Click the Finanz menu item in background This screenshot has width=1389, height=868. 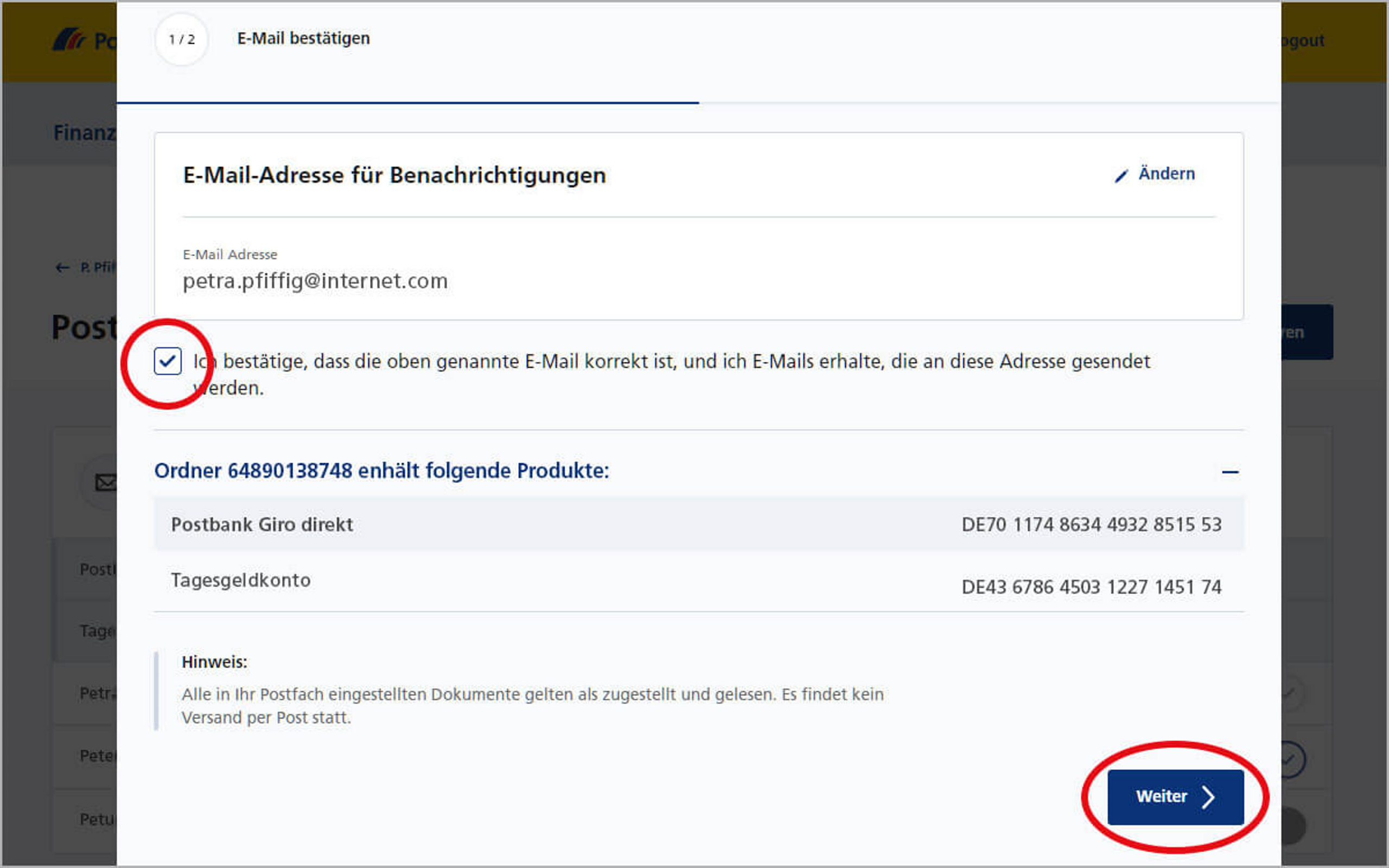[x=85, y=132]
